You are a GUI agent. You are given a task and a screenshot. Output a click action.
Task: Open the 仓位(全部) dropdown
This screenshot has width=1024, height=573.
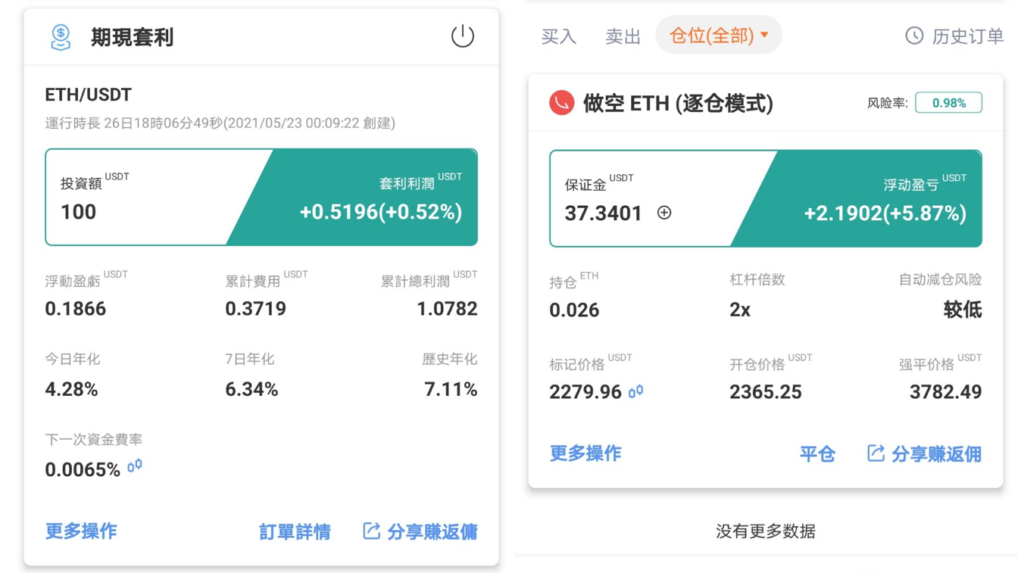click(718, 35)
